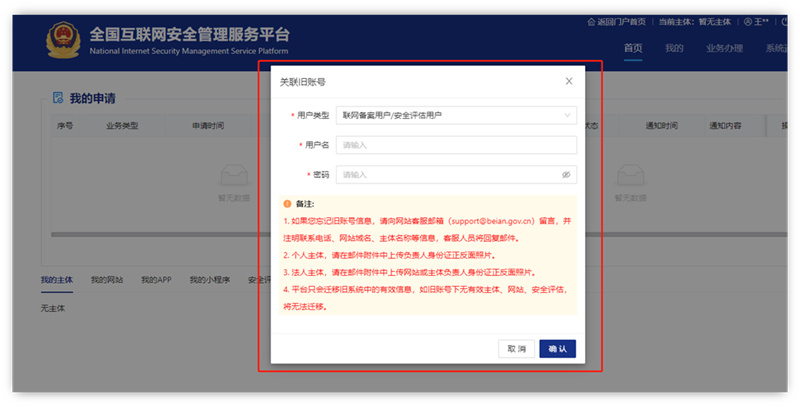Viewport: 800px width, 407px height.
Task: Expand the 用户类型 dropdown arrow
Action: tap(567, 115)
